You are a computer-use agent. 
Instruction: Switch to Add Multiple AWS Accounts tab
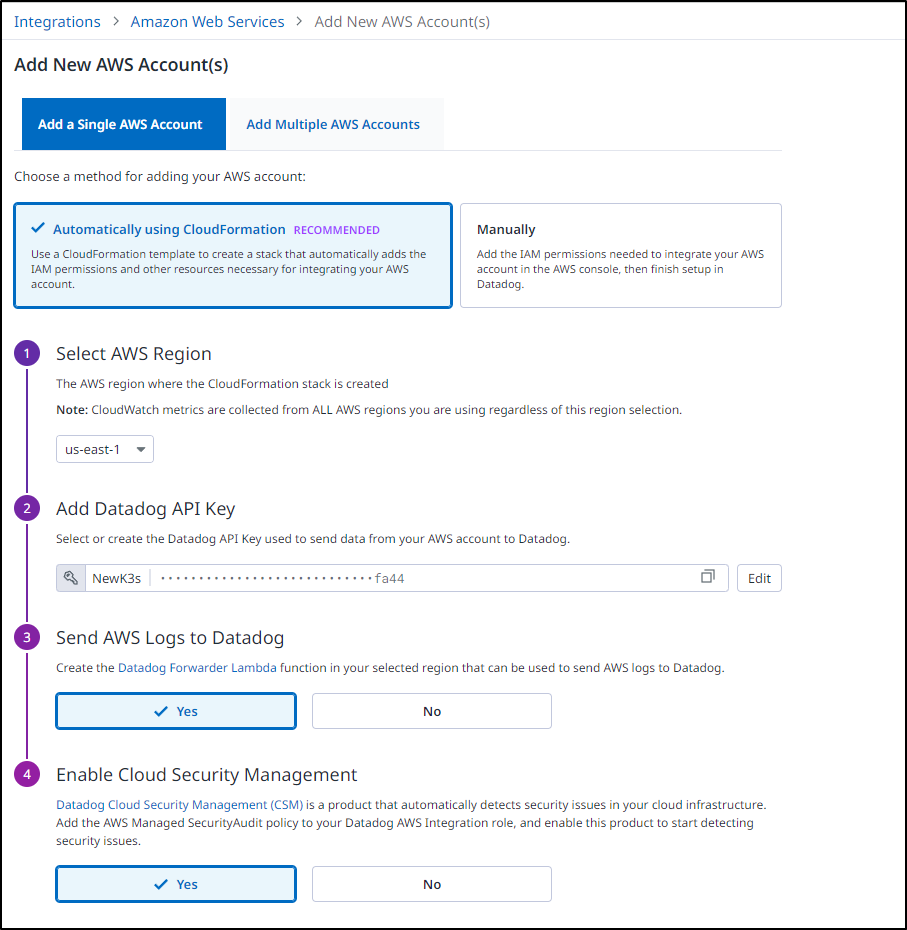pos(333,124)
